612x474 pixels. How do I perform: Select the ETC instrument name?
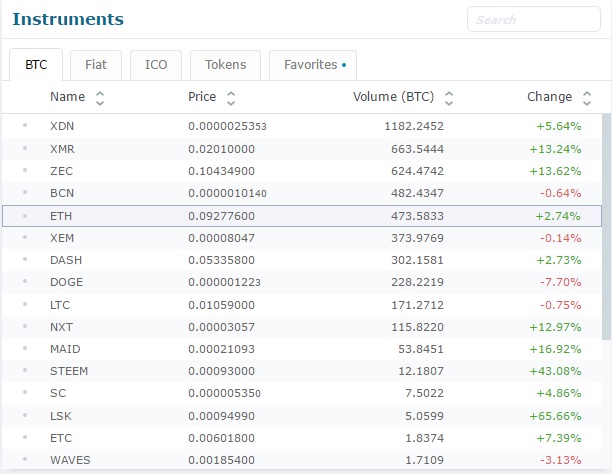point(61,438)
